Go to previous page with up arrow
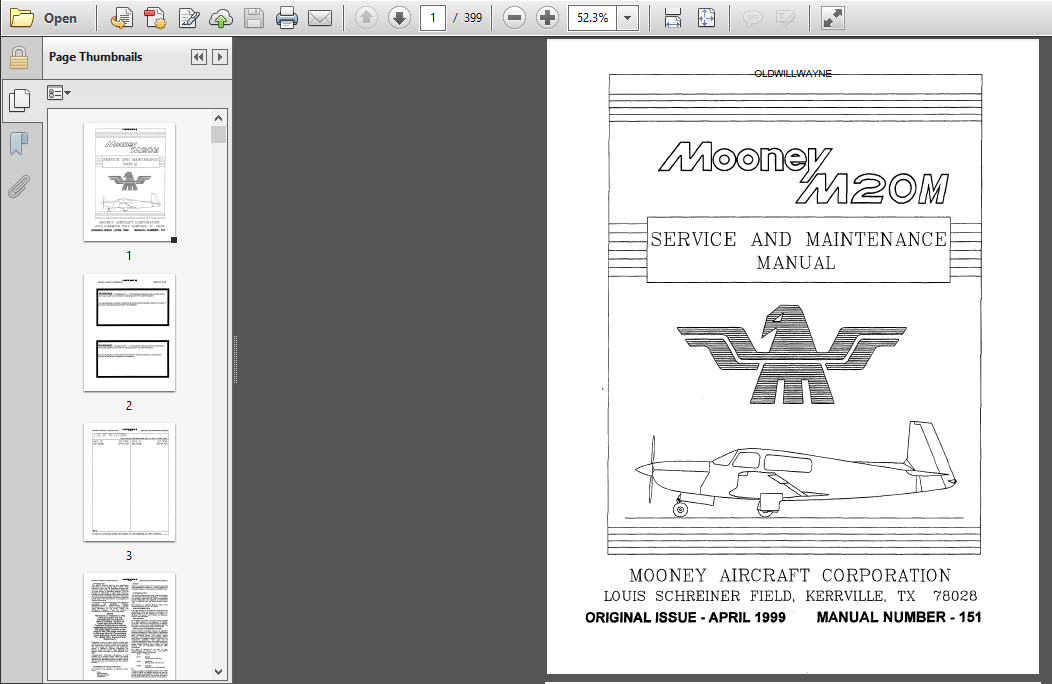 coord(366,18)
